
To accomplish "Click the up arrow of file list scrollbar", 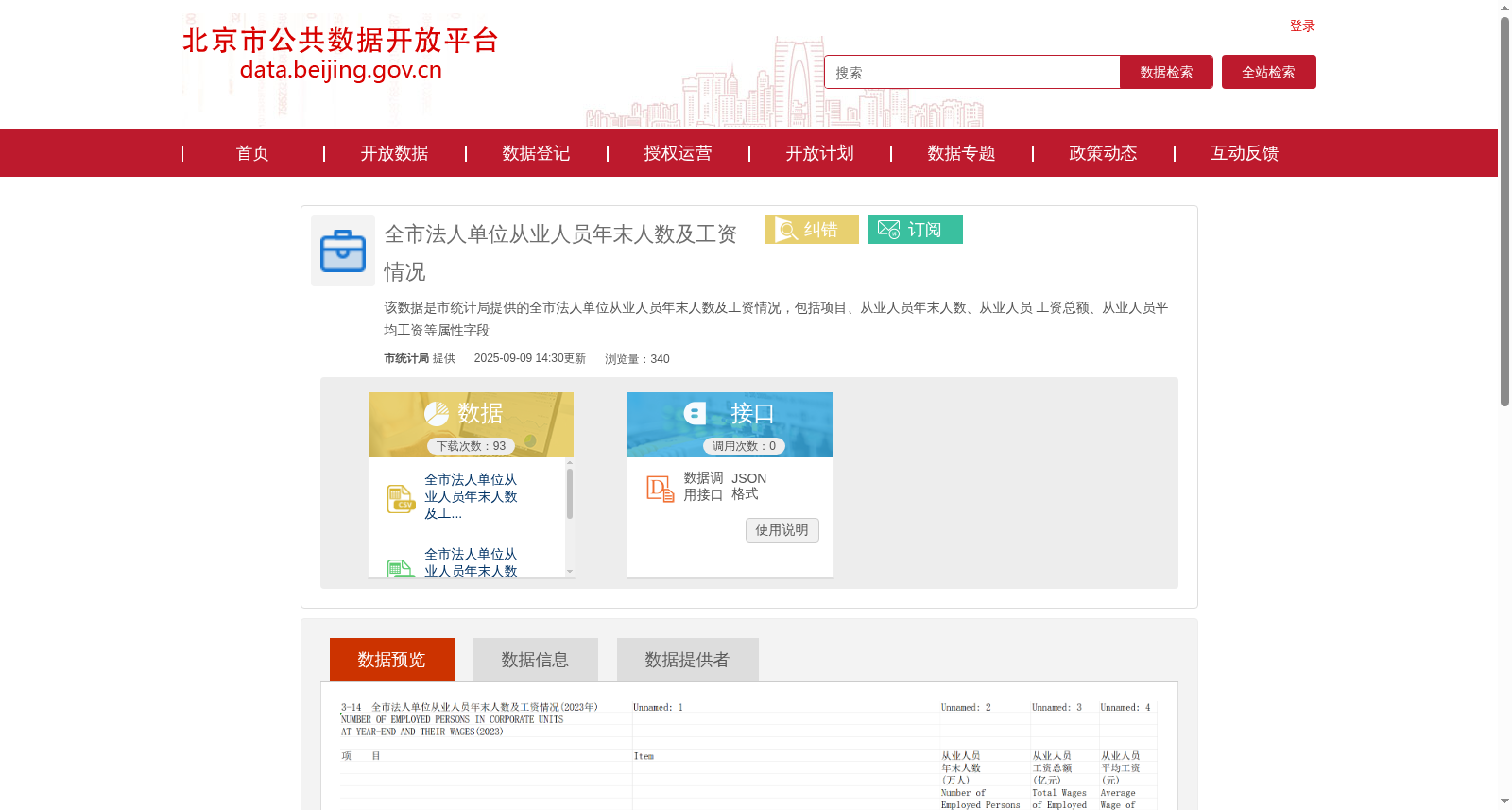I will click(570, 462).
